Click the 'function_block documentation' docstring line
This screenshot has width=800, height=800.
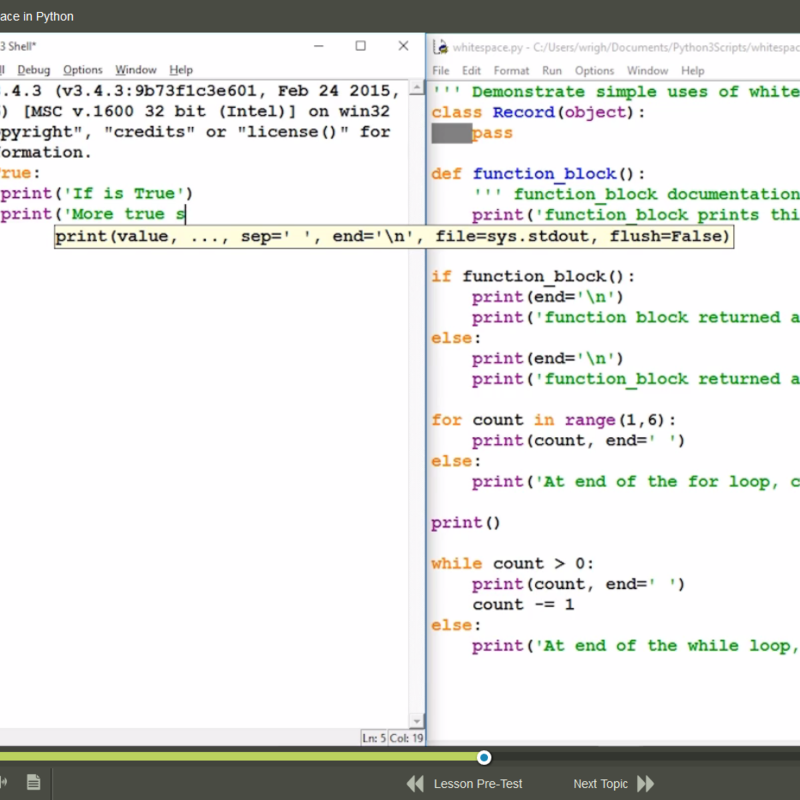[636, 194]
